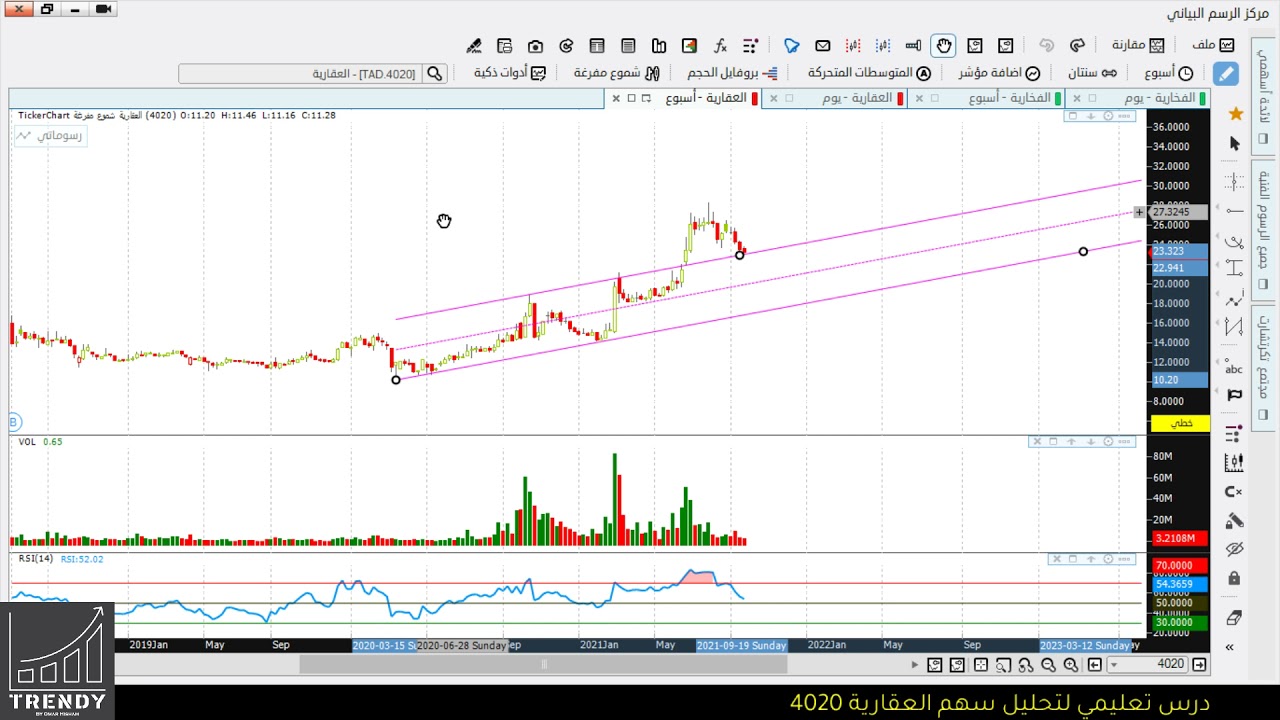Click the paint bucket color icon
Screen dimensions: 1280x720
pos(1234,520)
